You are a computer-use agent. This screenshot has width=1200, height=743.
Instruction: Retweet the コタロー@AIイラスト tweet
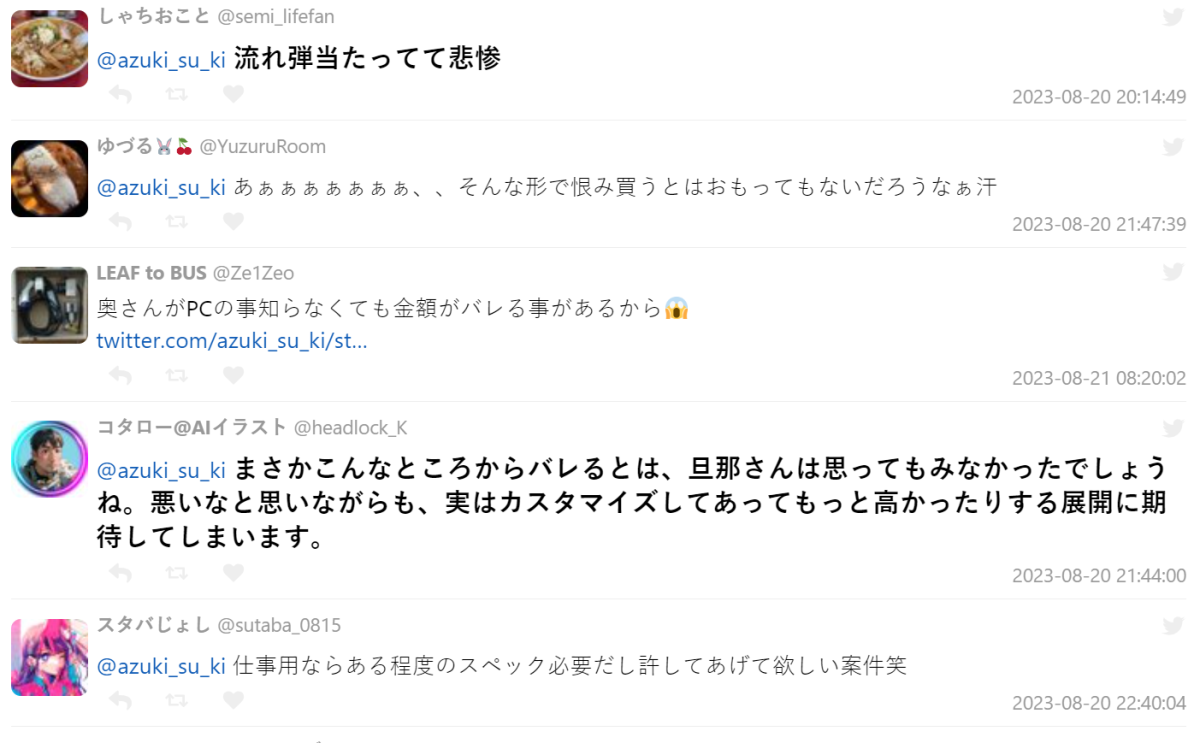[176, 573]
